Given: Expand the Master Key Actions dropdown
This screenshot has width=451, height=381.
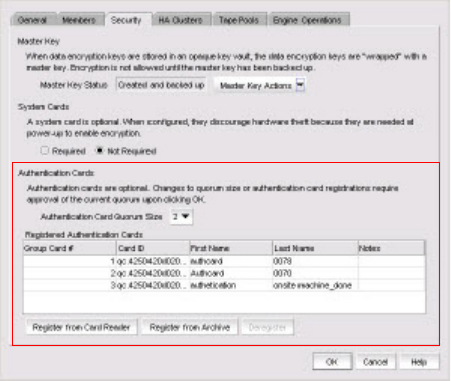Looking at the screenshot, I should tap(260, 86).
